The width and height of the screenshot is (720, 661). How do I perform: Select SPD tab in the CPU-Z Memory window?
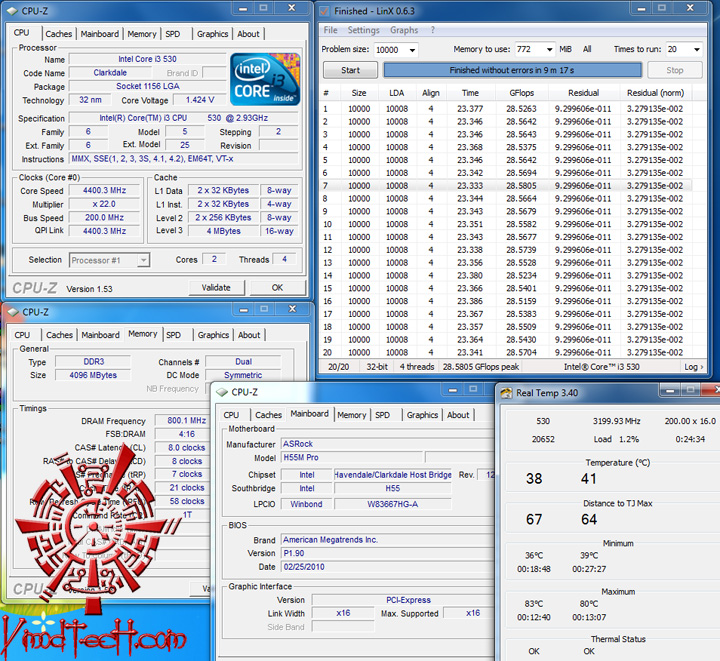(174, 335)
